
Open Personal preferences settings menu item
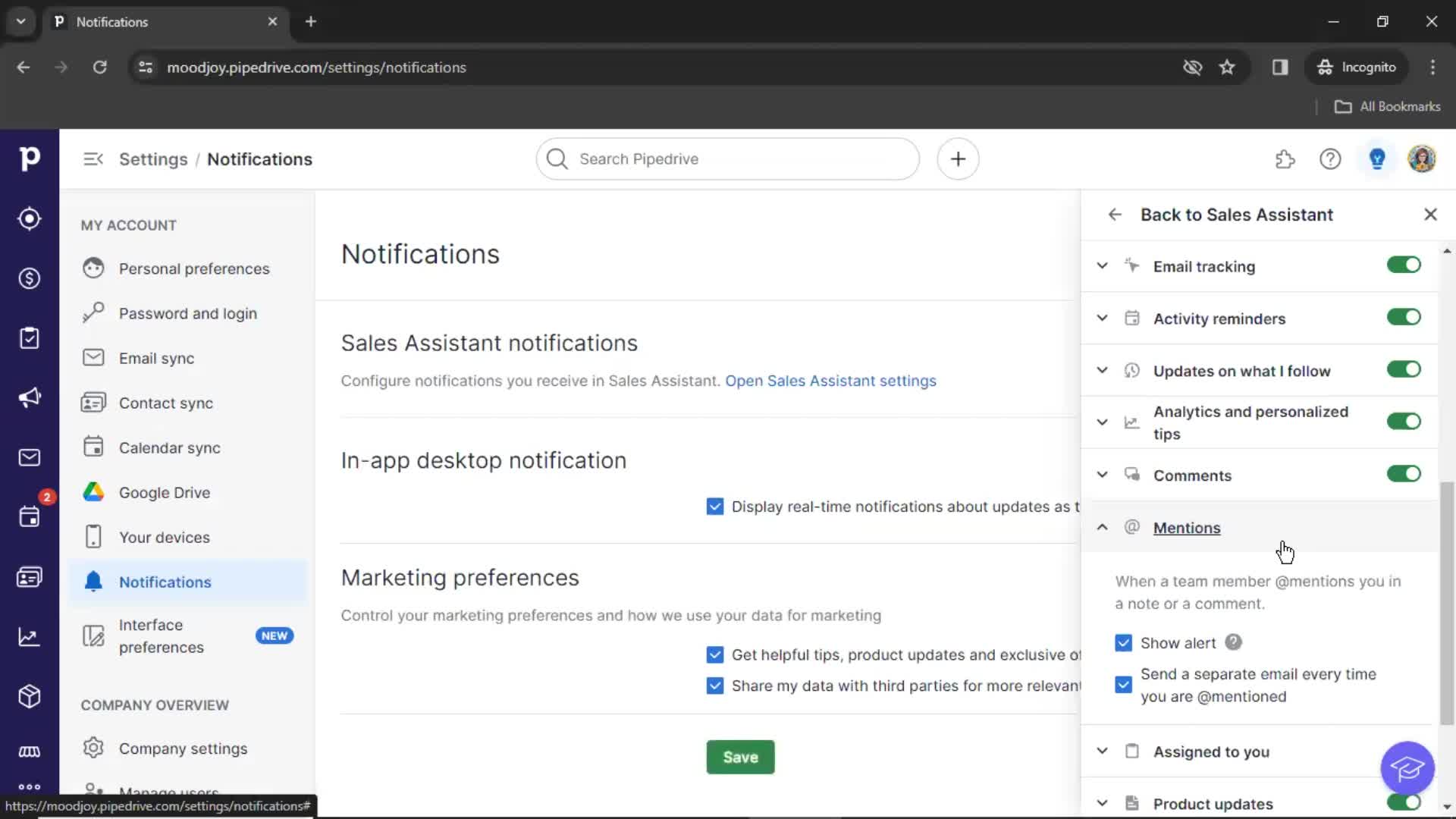pyautogui.click(x=194, y=268)
